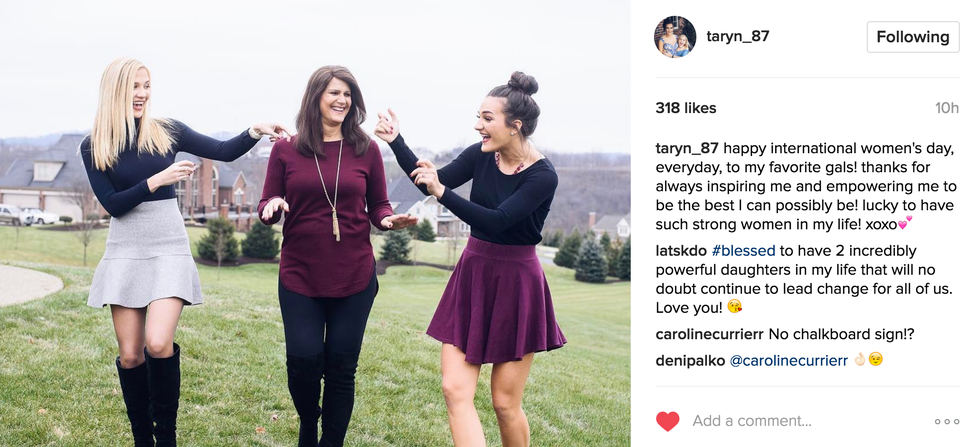980x447 pixels.
Task: Click the post photo of three women
Action: (x=315, y=223)
